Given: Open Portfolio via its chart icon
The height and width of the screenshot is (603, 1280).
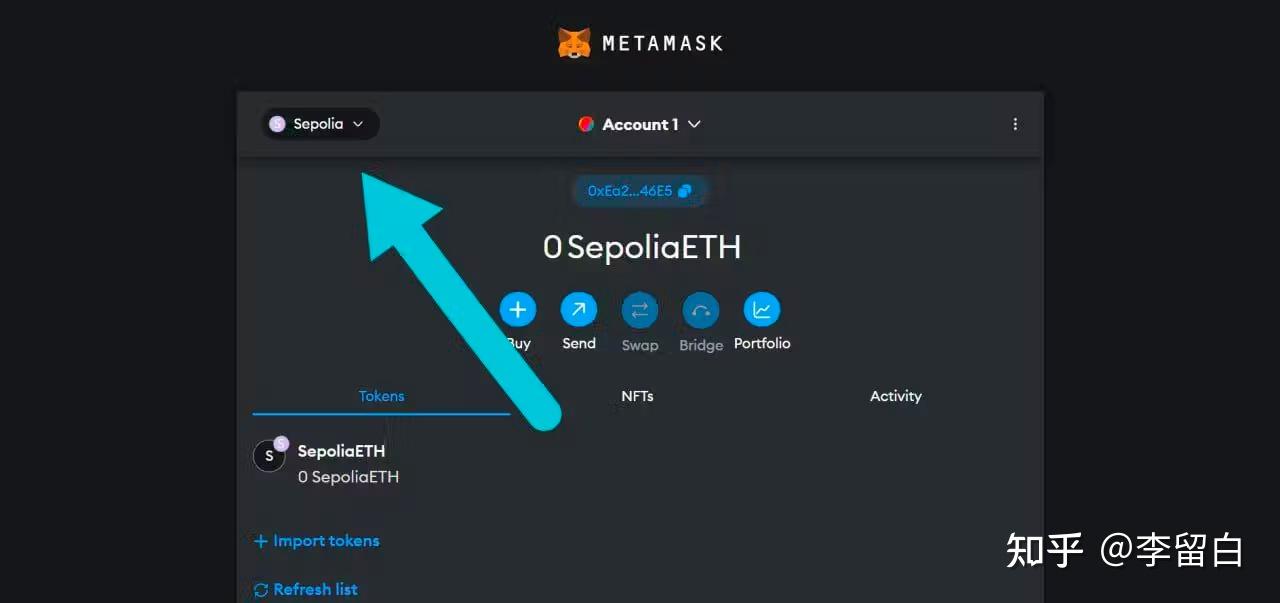Looking at the screenshot, I should pos(762,310).
